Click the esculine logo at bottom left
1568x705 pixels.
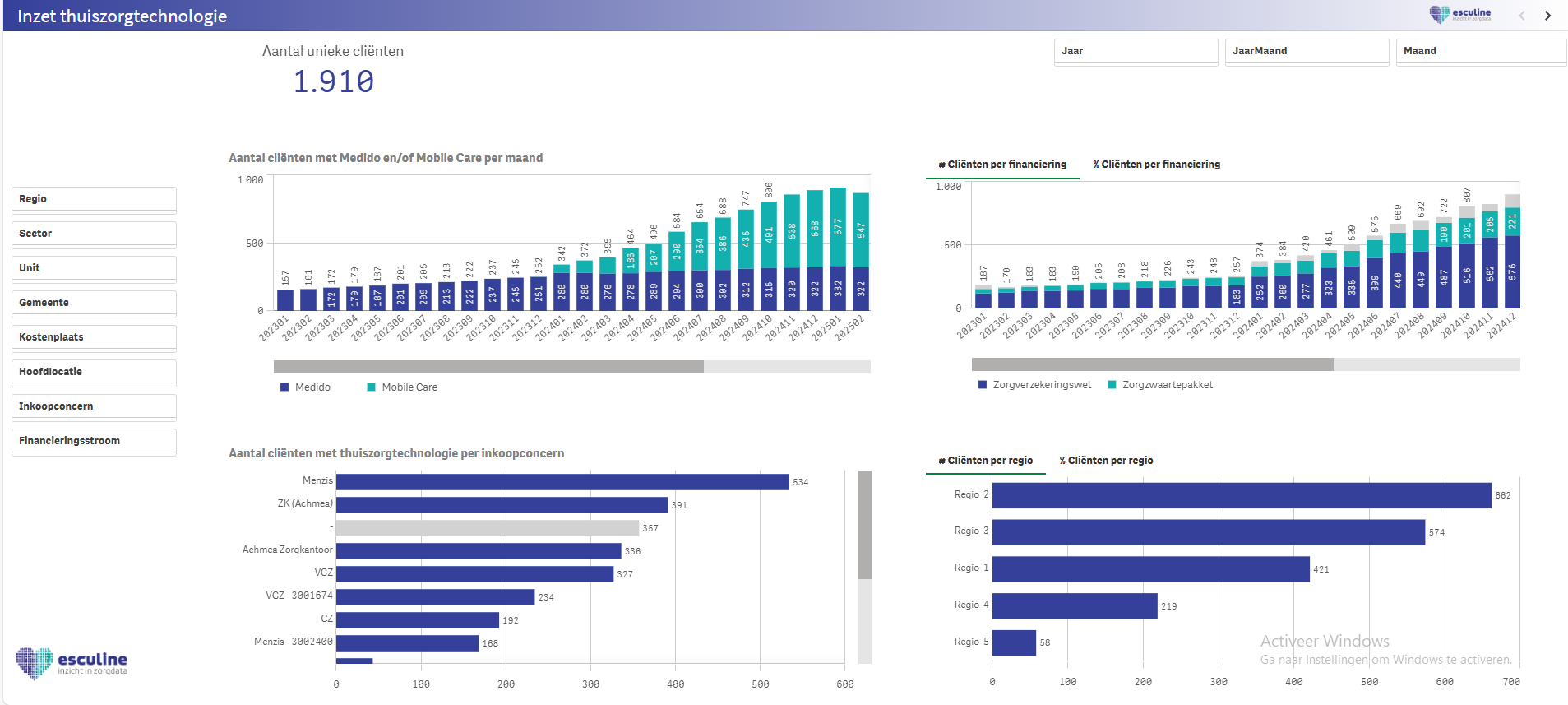click(x=72, y=663)
